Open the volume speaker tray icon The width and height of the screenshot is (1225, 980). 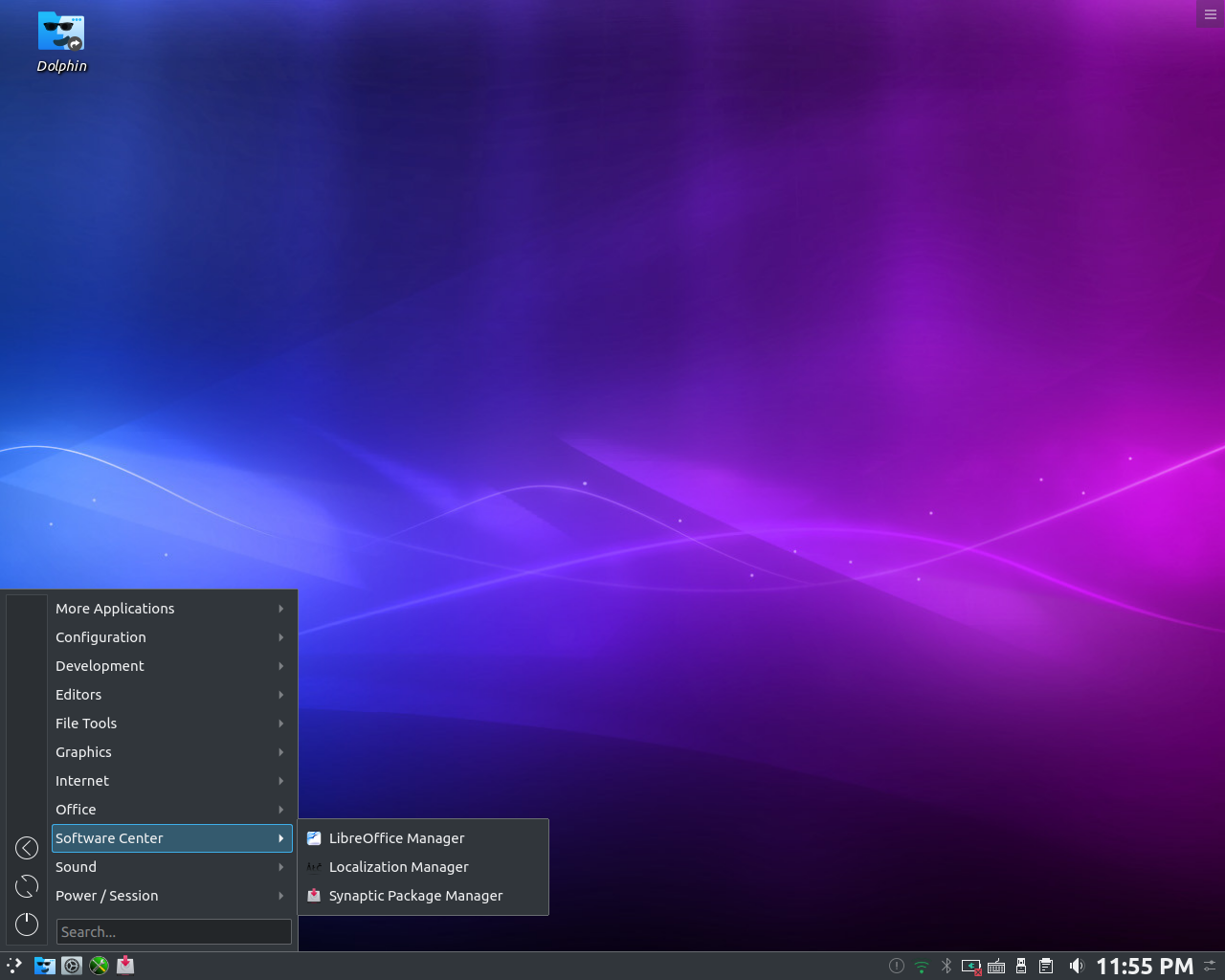tap(1076, 966)
